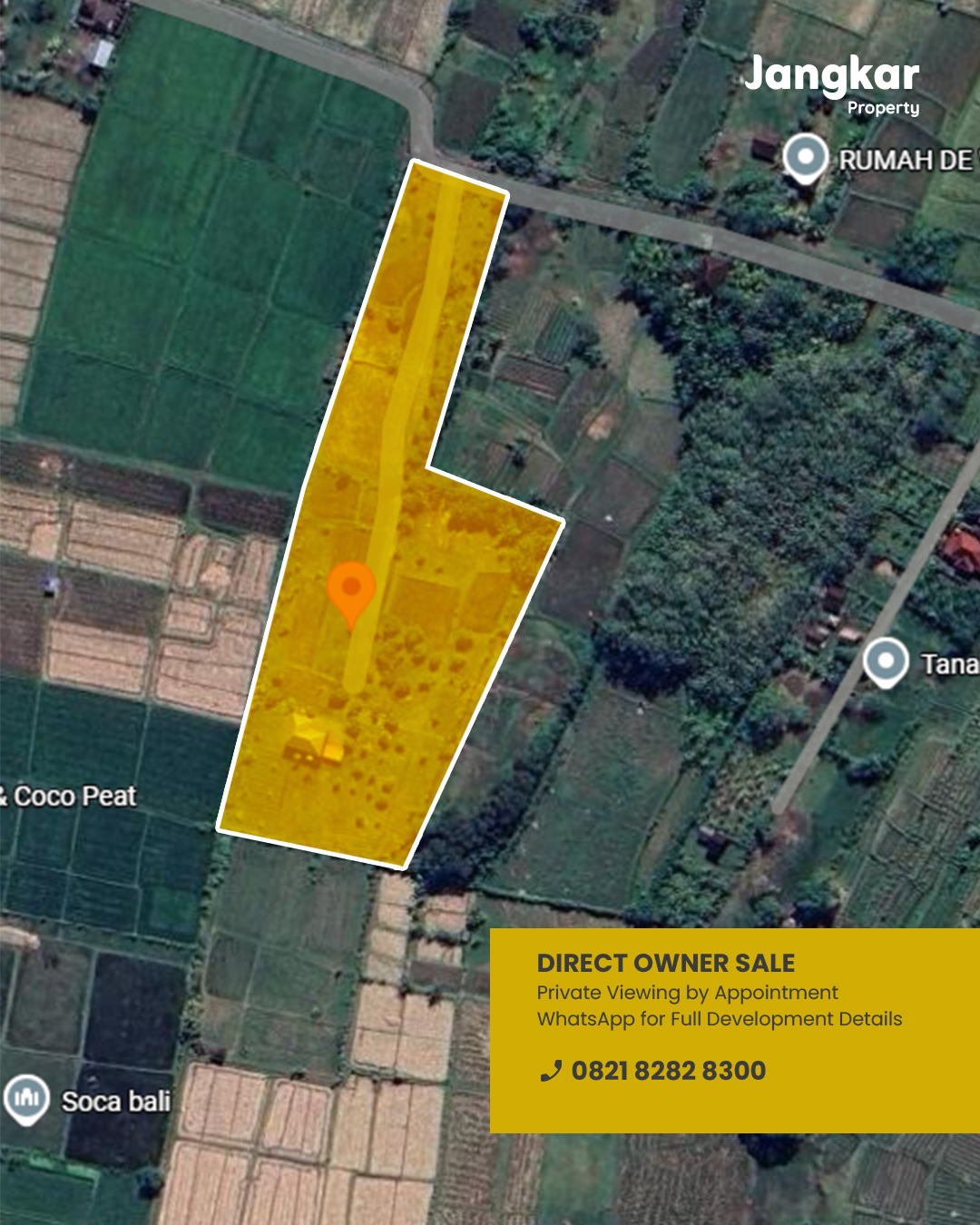Click the Jangkar logo
The height and width of the screenshot is (1225, 980).
(x=831, y=75)
